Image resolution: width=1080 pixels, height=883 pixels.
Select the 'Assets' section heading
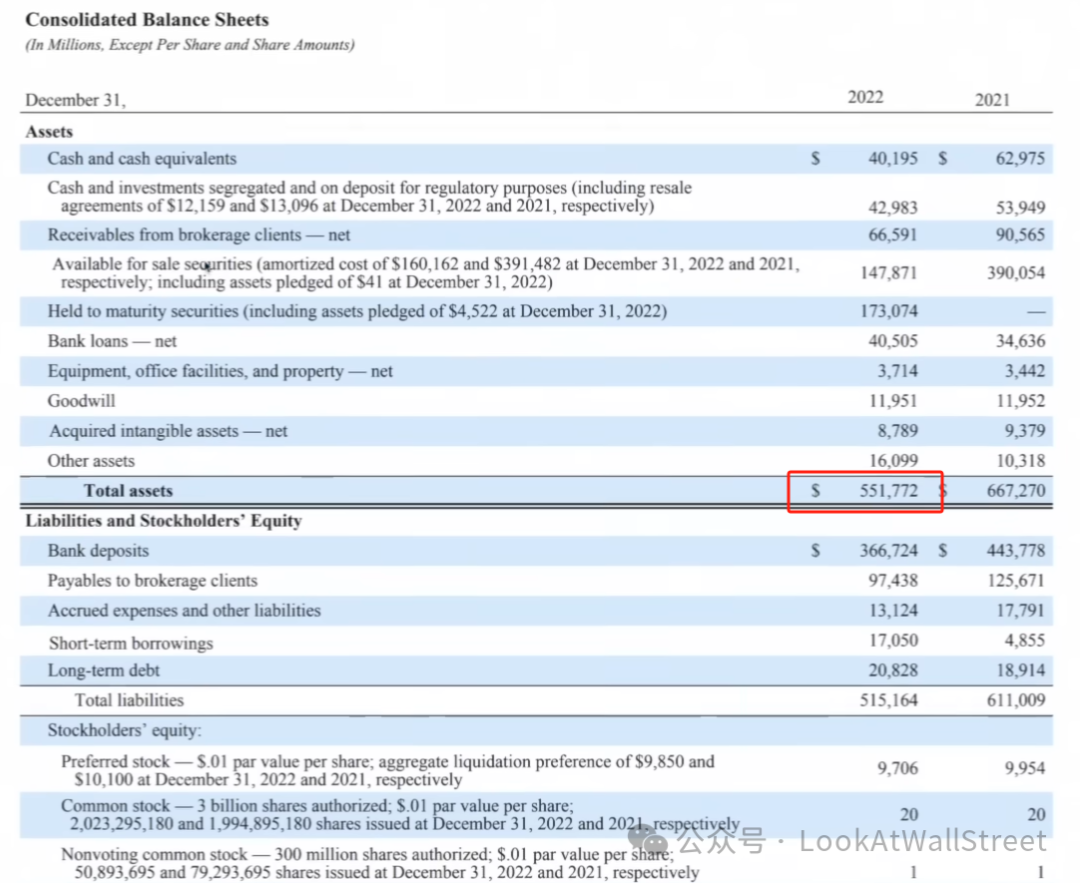click(49, 132)
